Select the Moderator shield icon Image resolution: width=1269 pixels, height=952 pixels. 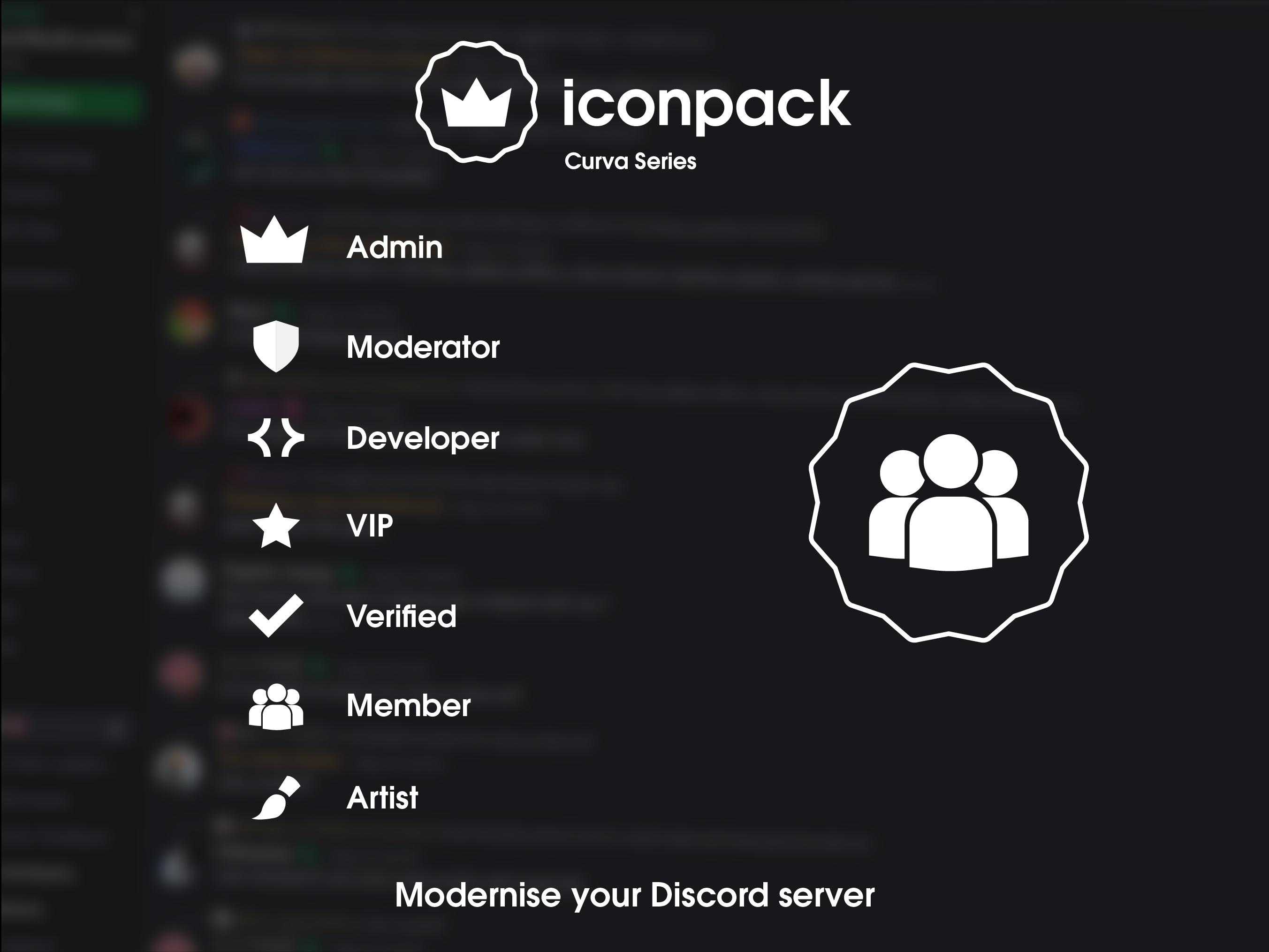click(276, 347)
